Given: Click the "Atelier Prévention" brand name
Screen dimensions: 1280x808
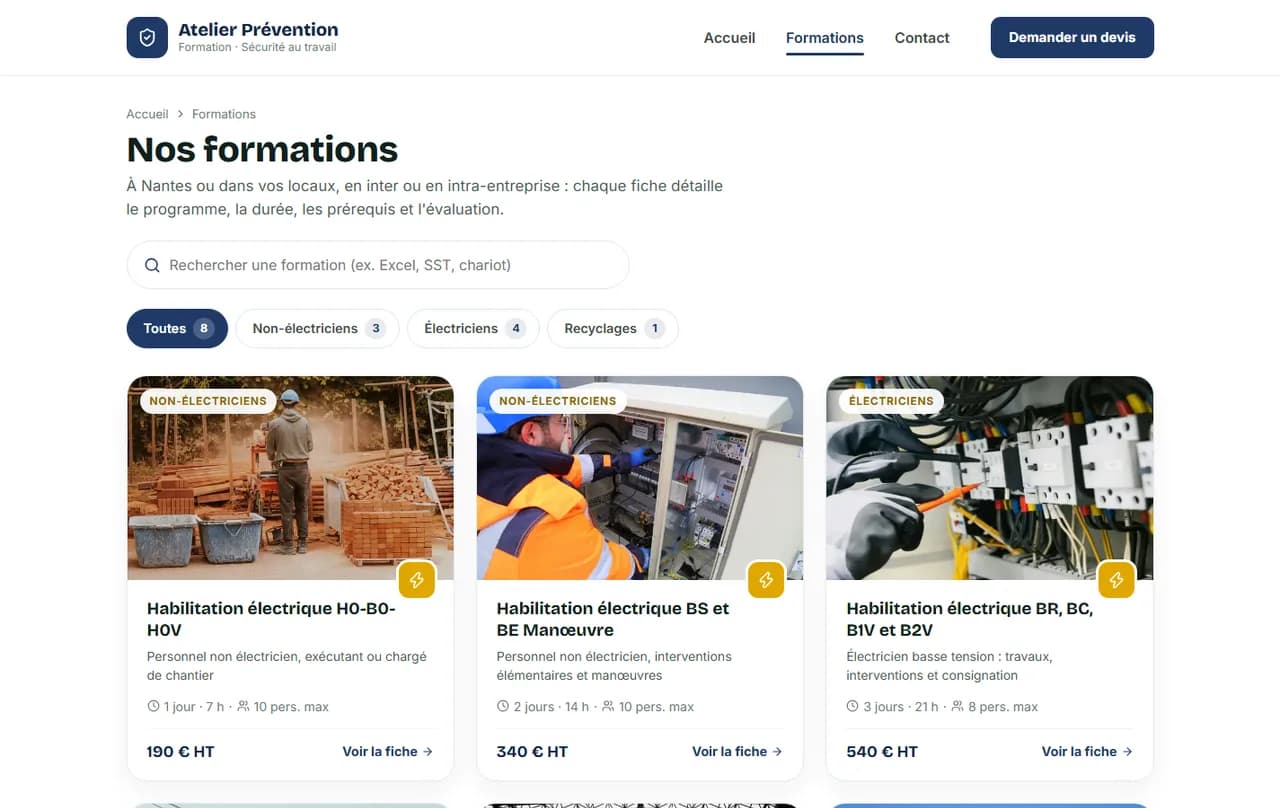Looking at the screenshot, I should click(258, 29).
